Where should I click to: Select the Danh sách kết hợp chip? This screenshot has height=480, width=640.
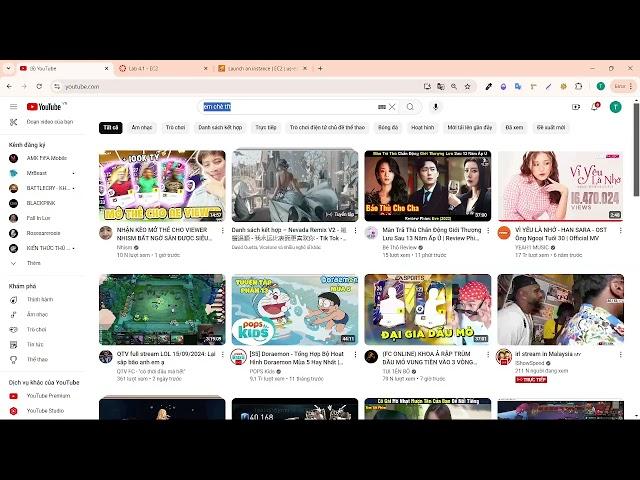pos(220,128)
